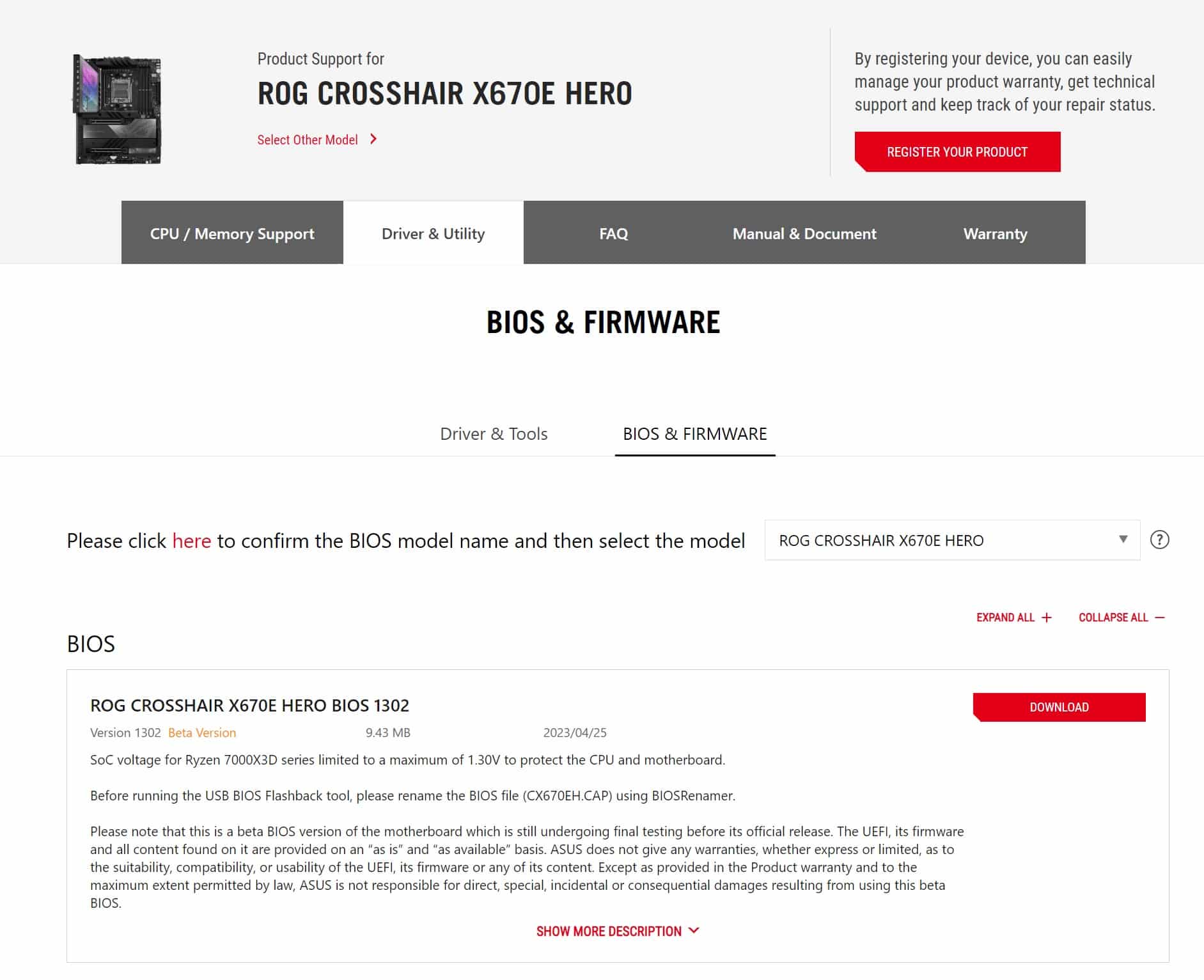The width and height of the screenshot is (1204, 980).
Task: Switch to the FAQ tab
Action: click(613, 233)
